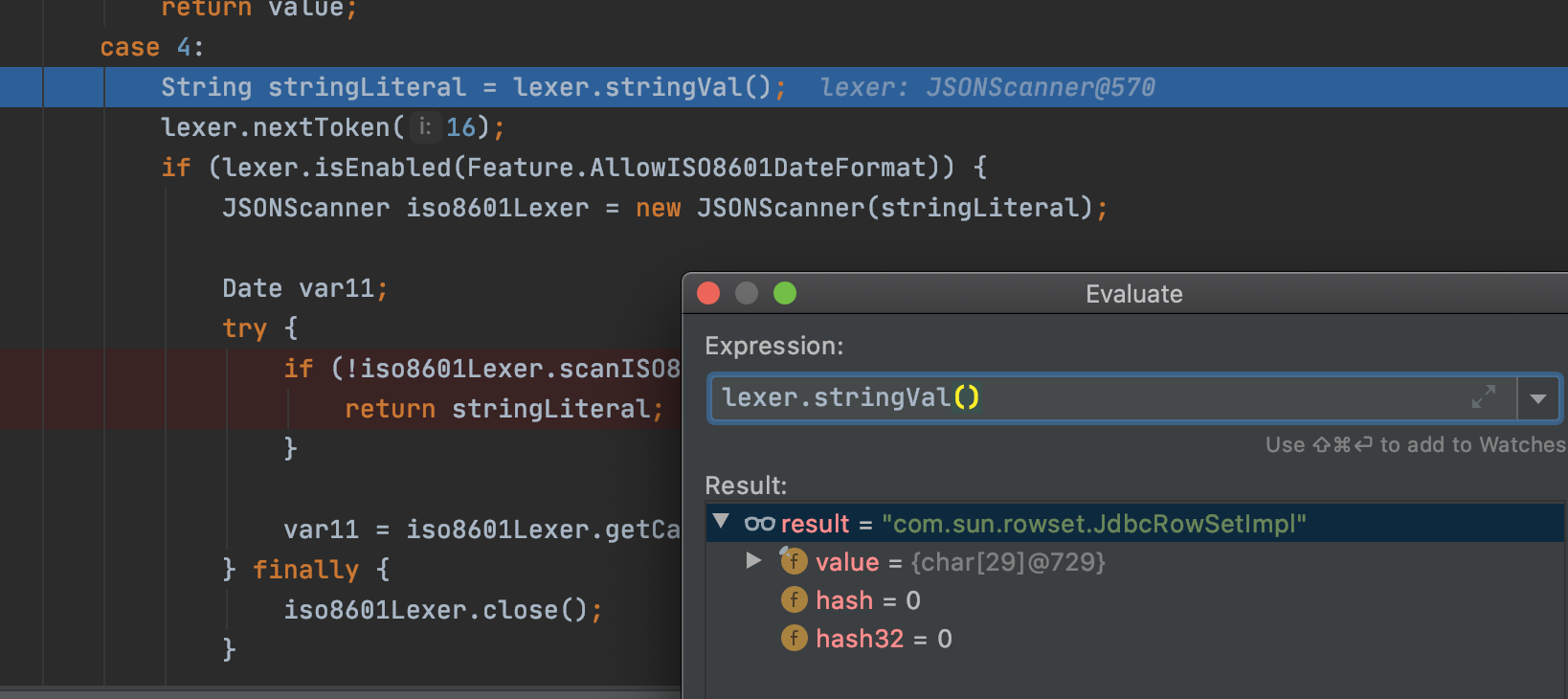
Task: Click the 'return stringLiteral;' breakpoint line
Action: (504, 409)
